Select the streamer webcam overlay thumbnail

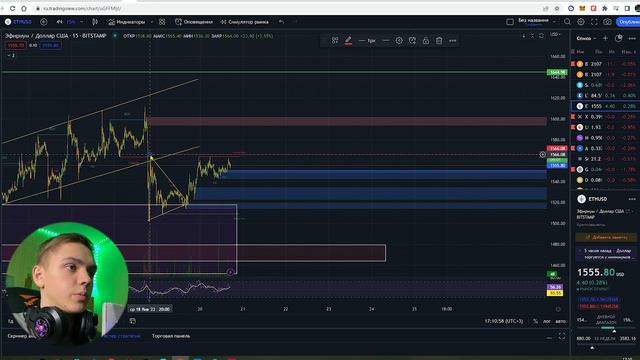point(67,284)
